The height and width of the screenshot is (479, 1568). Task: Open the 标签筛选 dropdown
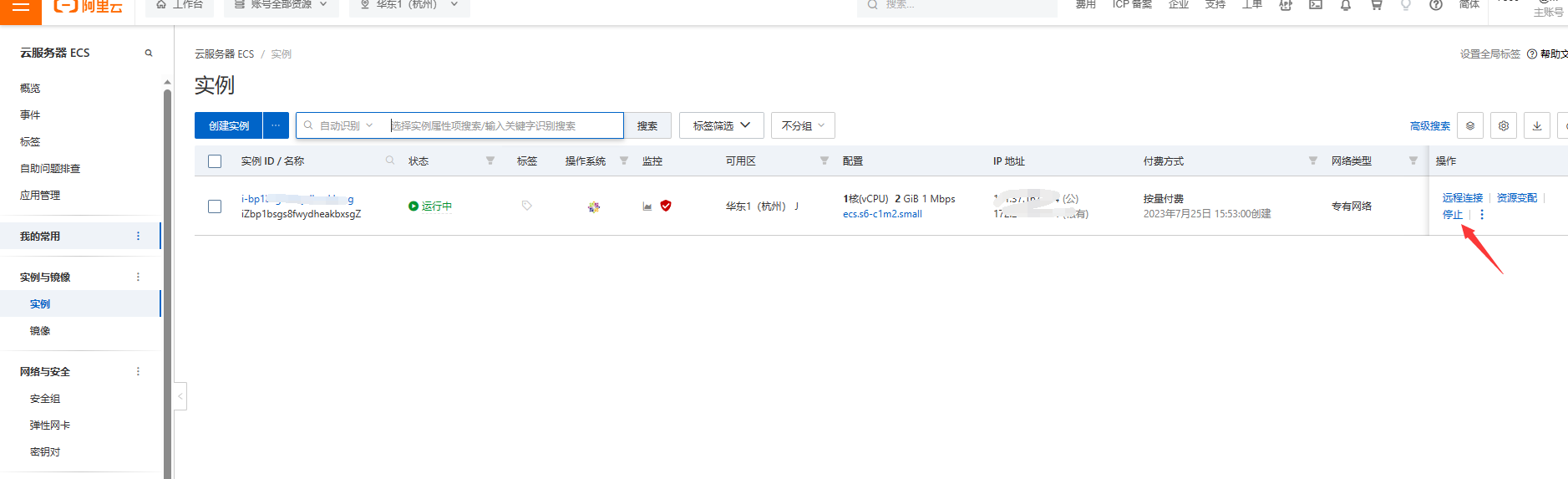click(721, 125)
